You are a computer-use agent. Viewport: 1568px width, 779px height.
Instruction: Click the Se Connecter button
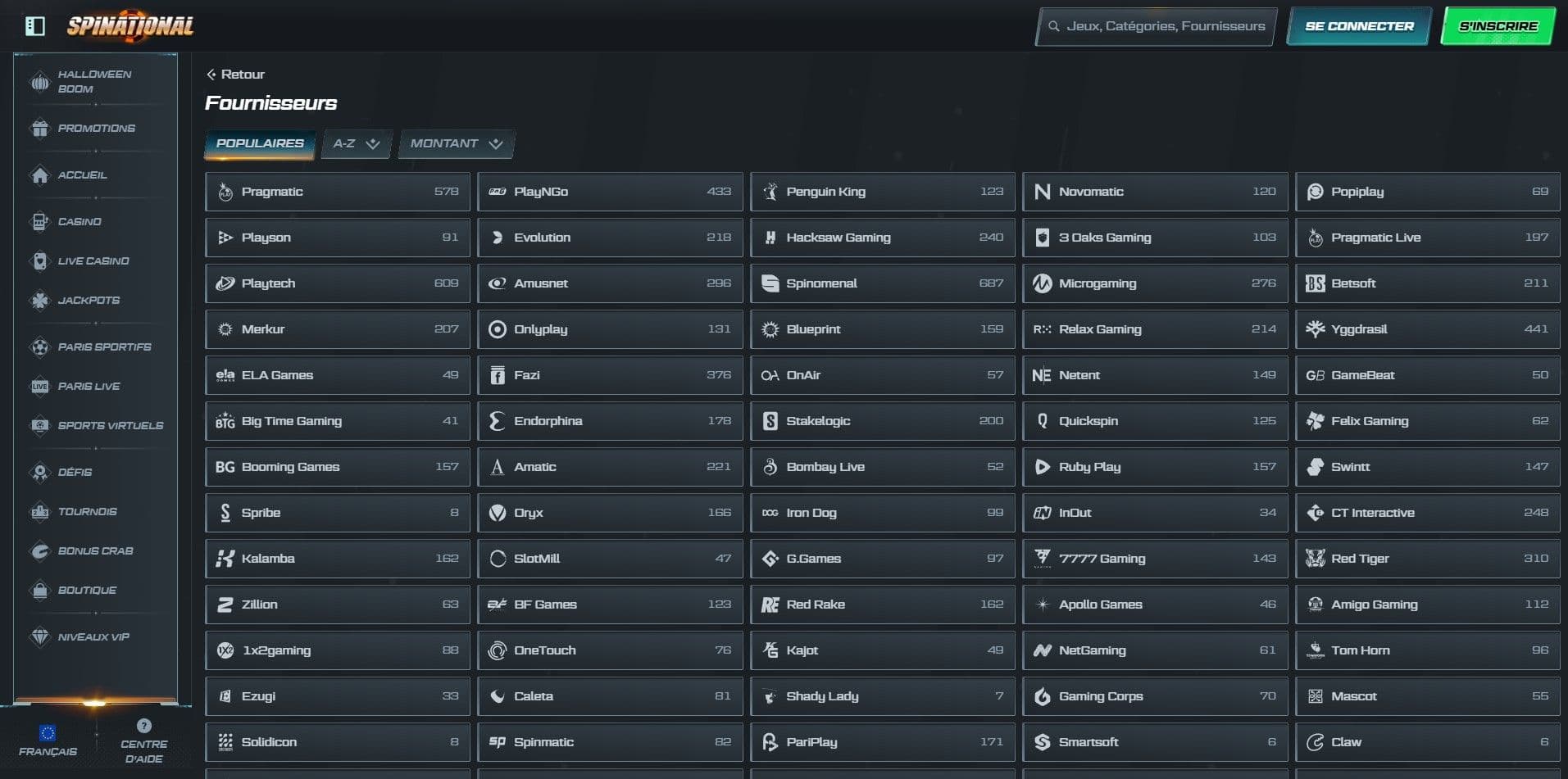pos(1359,26)
